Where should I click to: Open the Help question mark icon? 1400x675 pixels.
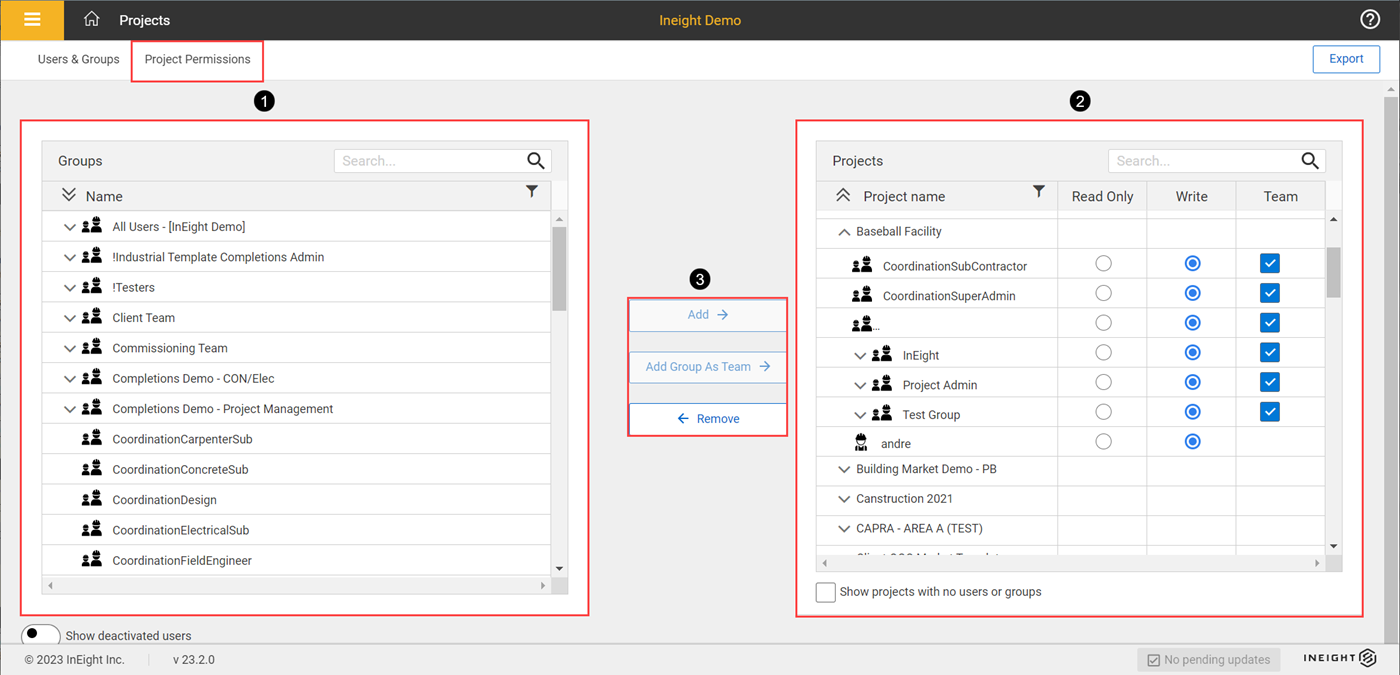1370,20
